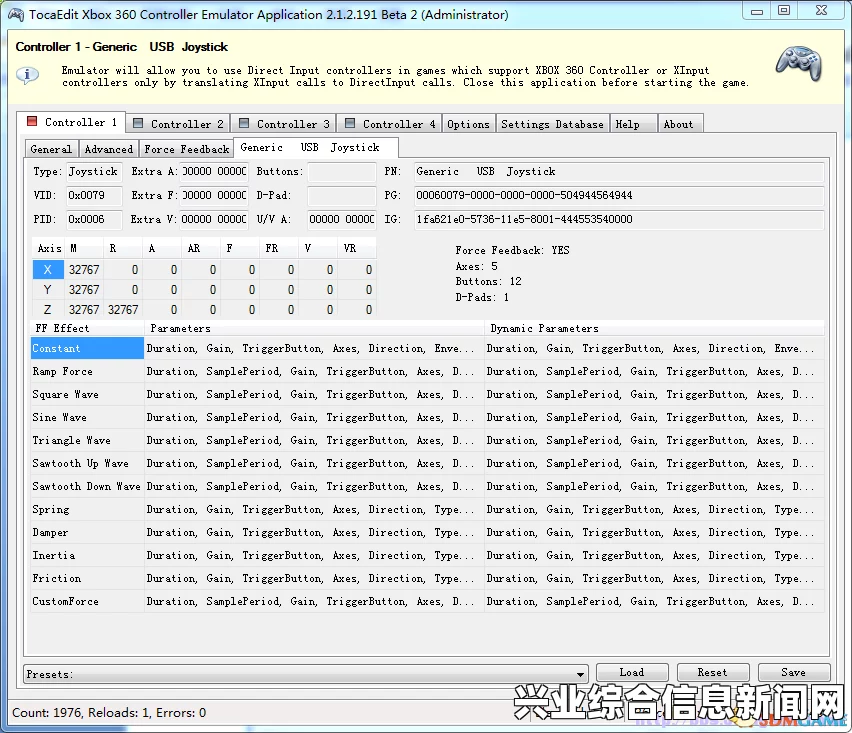Image resolution: width=852 pixels, height=733 pixels.
Task: Click the PG GUID field
Action: (x=619, y=196)
